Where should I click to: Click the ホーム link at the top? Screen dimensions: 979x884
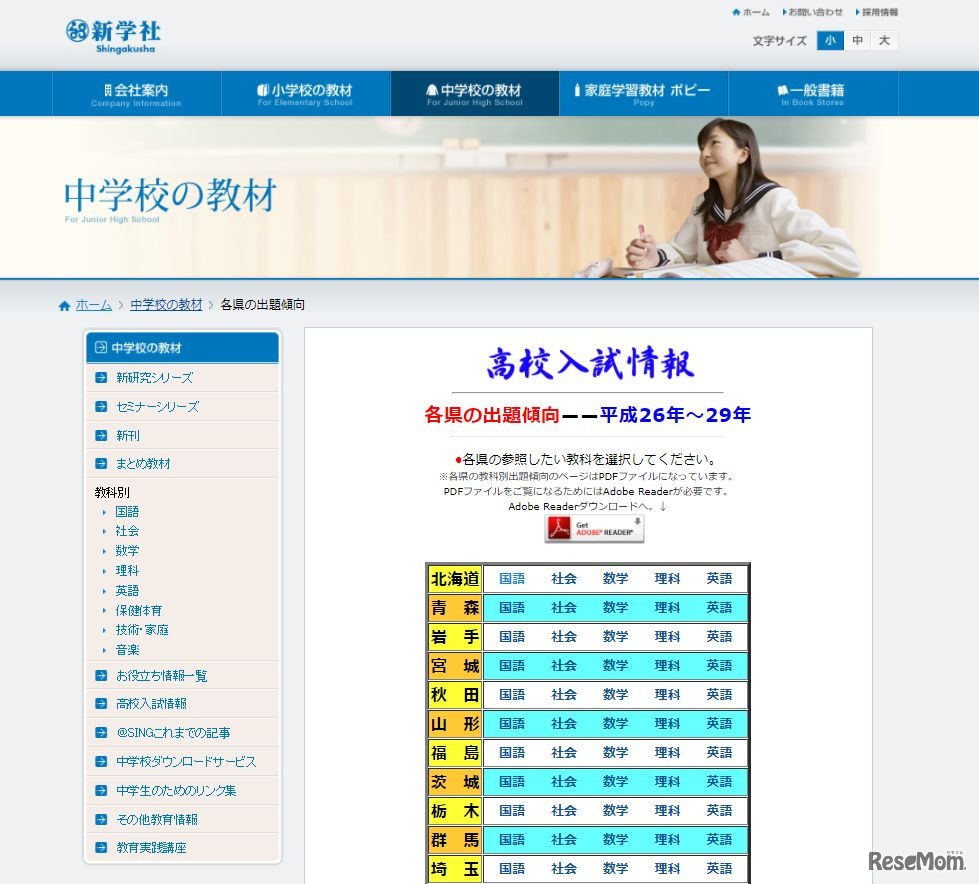753,12
